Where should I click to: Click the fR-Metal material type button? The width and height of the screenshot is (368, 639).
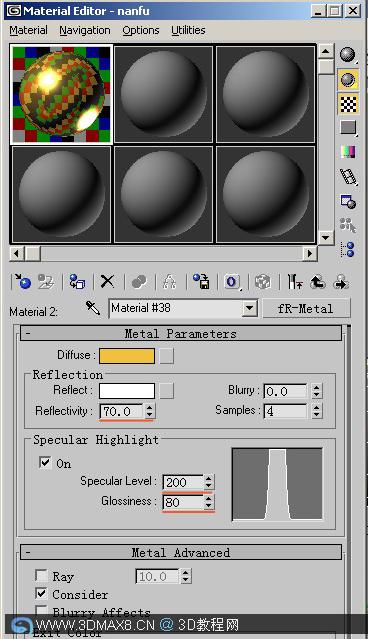point(306,308)
